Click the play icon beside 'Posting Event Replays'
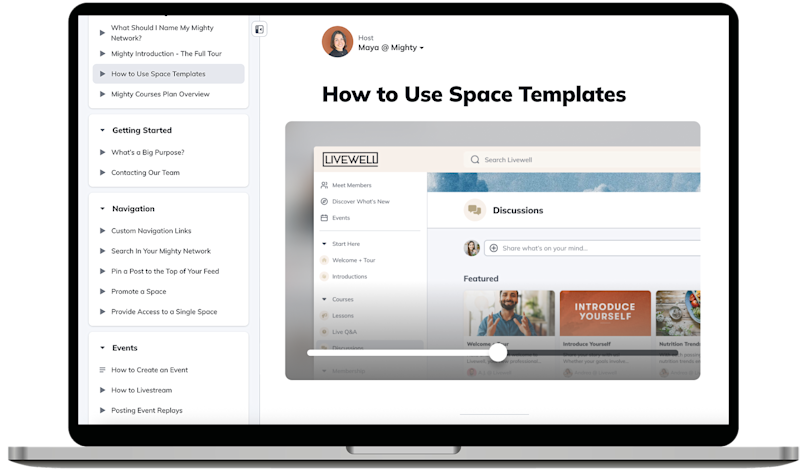800x470 pixels. pyautogui.click(x=102, y=411)
